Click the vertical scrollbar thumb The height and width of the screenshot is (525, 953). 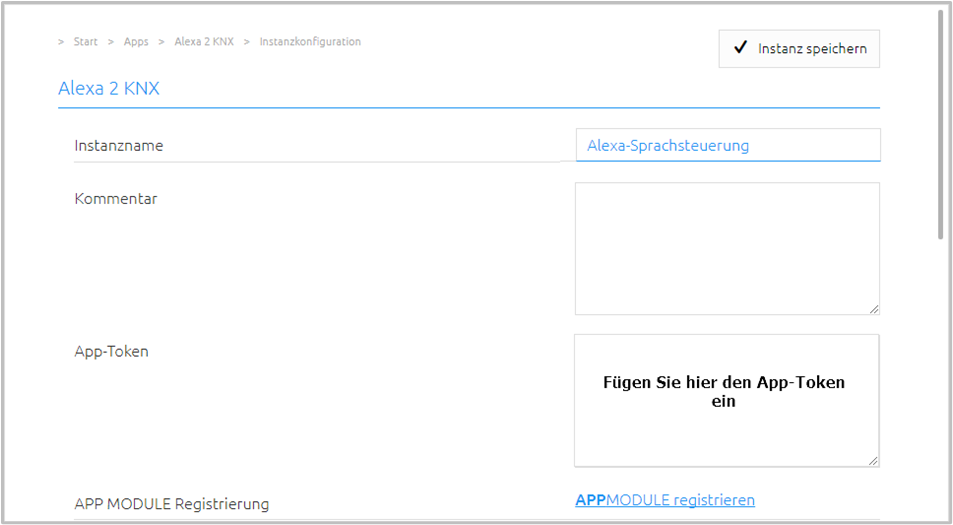941,125
